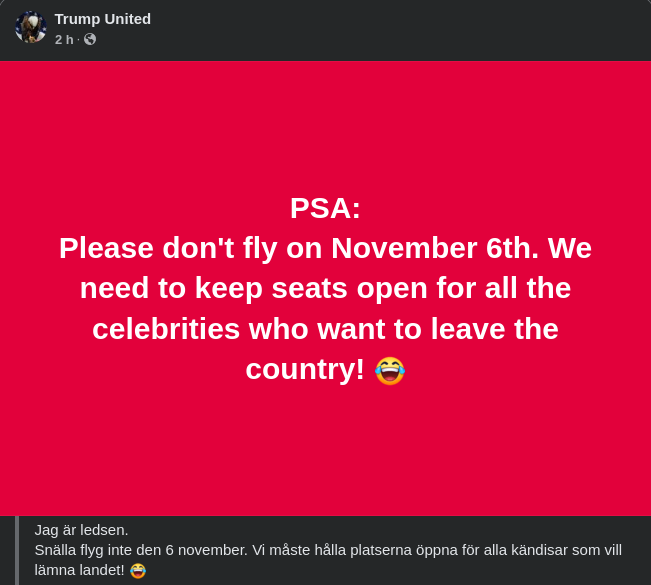Click the "Please don't fly on November 6th" line
This screenshot has height=585, width=651.
click(x=325, y=248)
